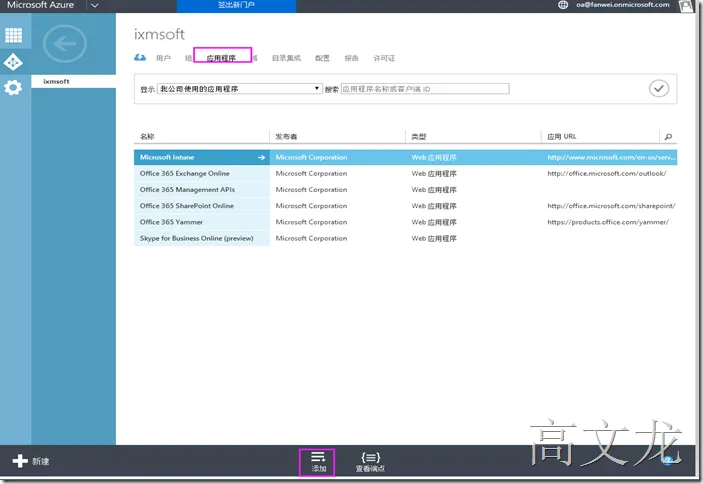Select the 应用程序 tab

(221, 58)
